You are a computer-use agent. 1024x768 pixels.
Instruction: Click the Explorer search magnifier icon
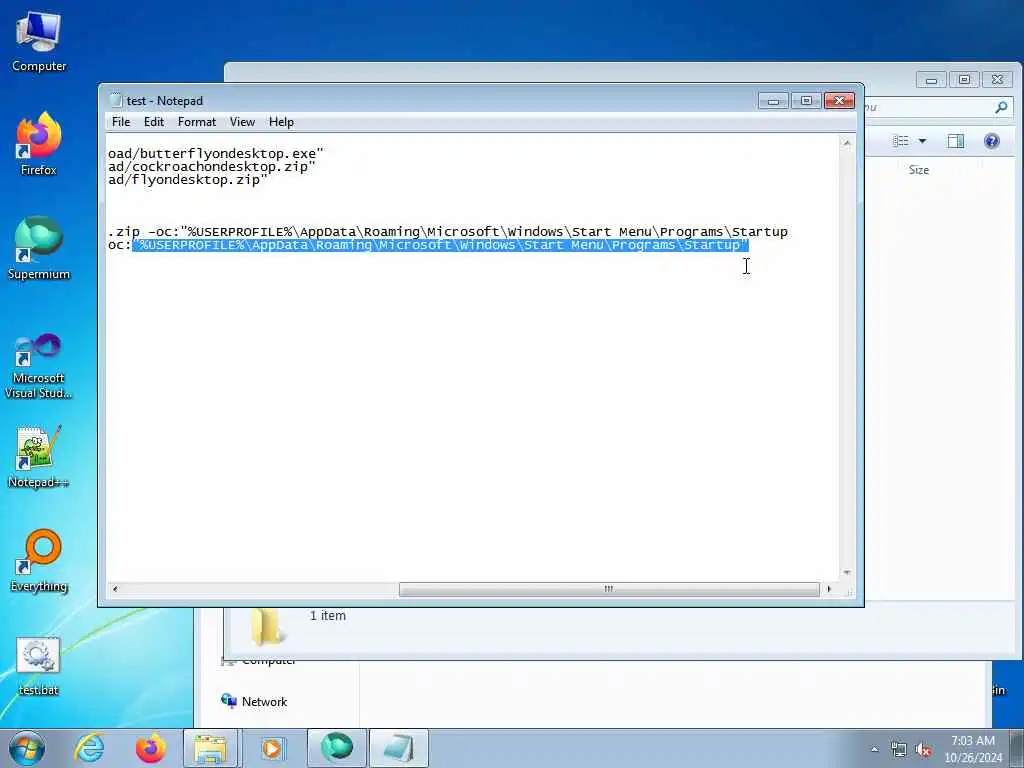(x=1000, y=107)
